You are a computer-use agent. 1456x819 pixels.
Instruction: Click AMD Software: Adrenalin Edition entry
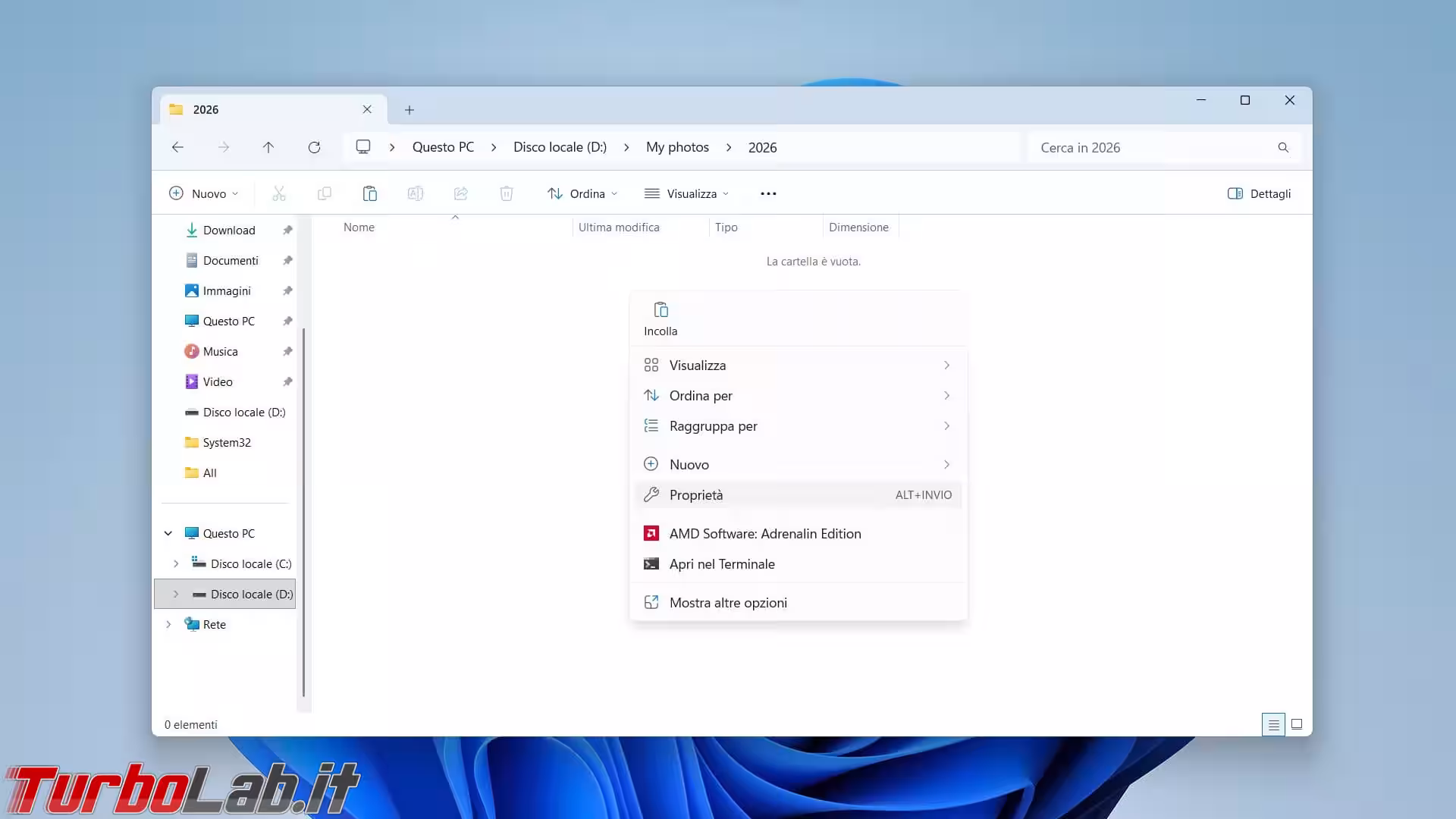tap(764, 533)
